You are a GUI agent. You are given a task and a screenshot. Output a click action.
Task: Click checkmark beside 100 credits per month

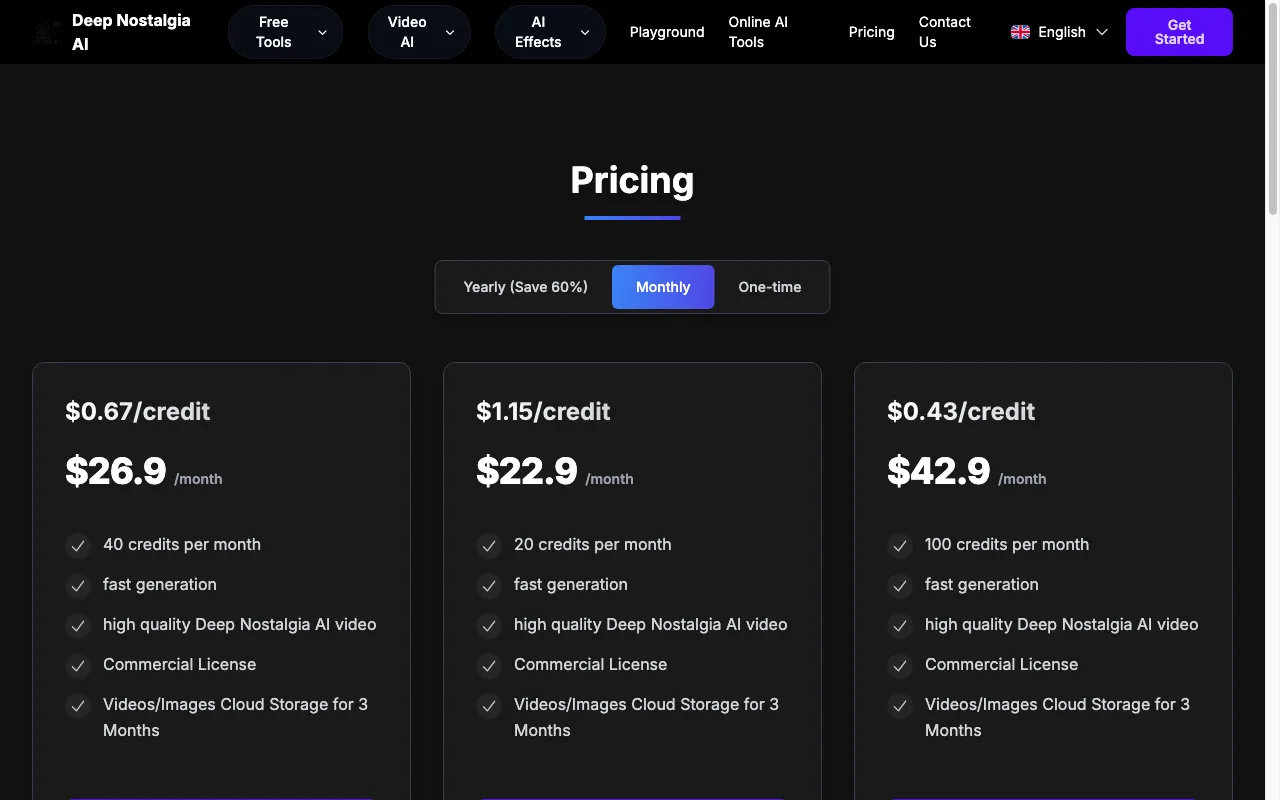pos(900,545)
